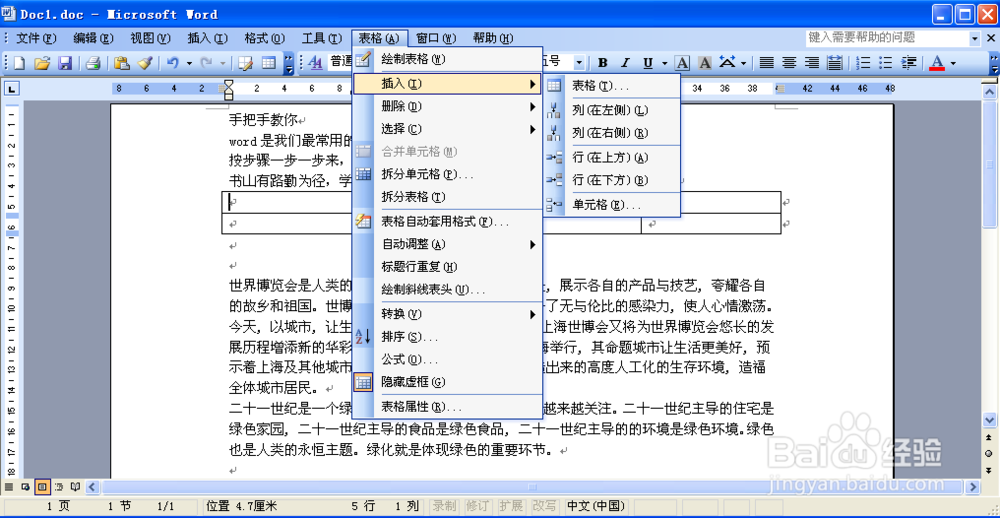Image resolution: width=1000 pixels, height=518 pixels.
Task: Open the Underline style dropdown arrow
Action: tap(664, 63)
